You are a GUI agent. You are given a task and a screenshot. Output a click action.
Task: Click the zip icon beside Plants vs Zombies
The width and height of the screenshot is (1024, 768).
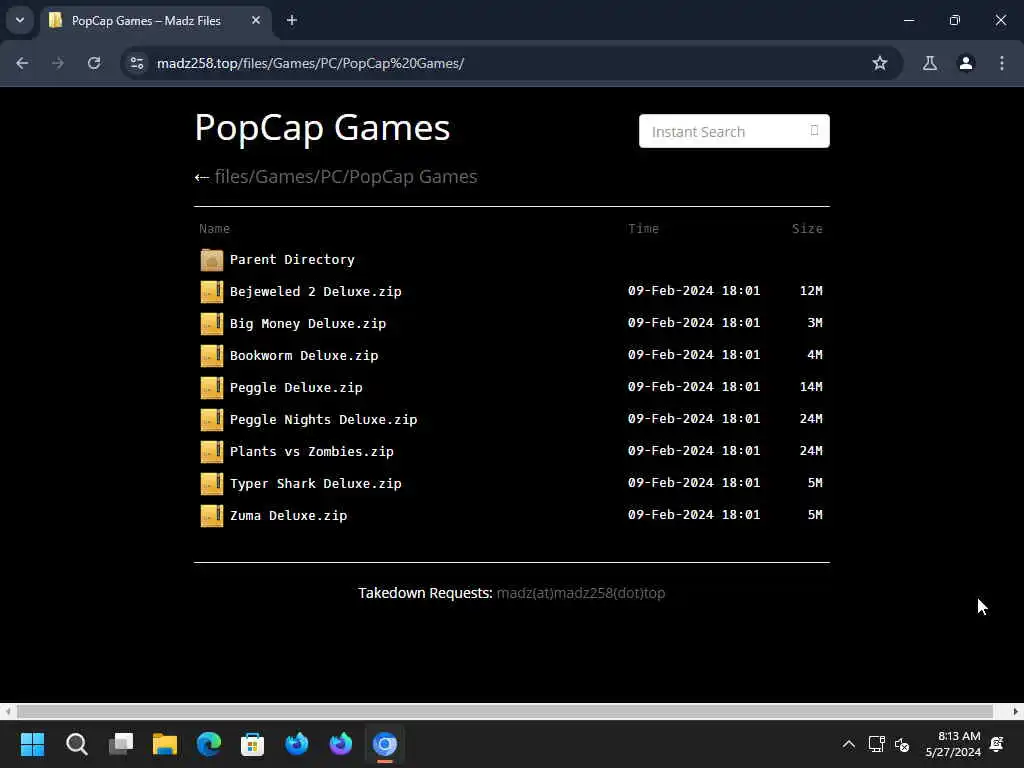(212, 452)
